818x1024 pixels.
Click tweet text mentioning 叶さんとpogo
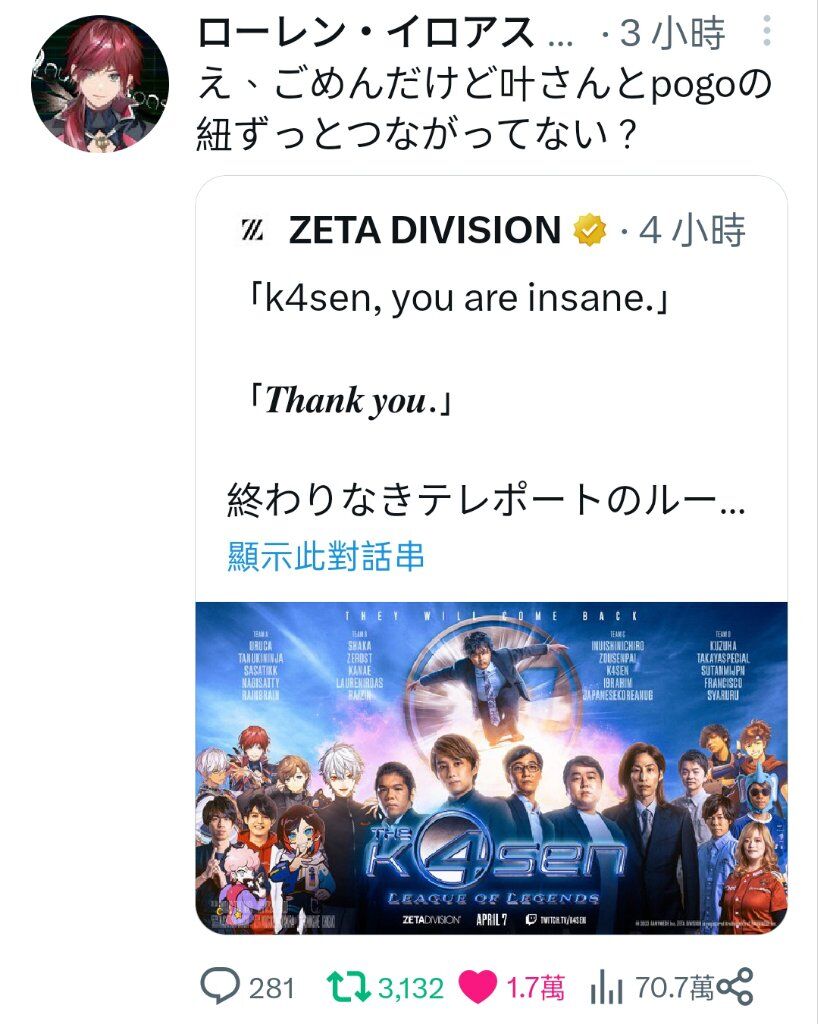[x=484, y=110]
